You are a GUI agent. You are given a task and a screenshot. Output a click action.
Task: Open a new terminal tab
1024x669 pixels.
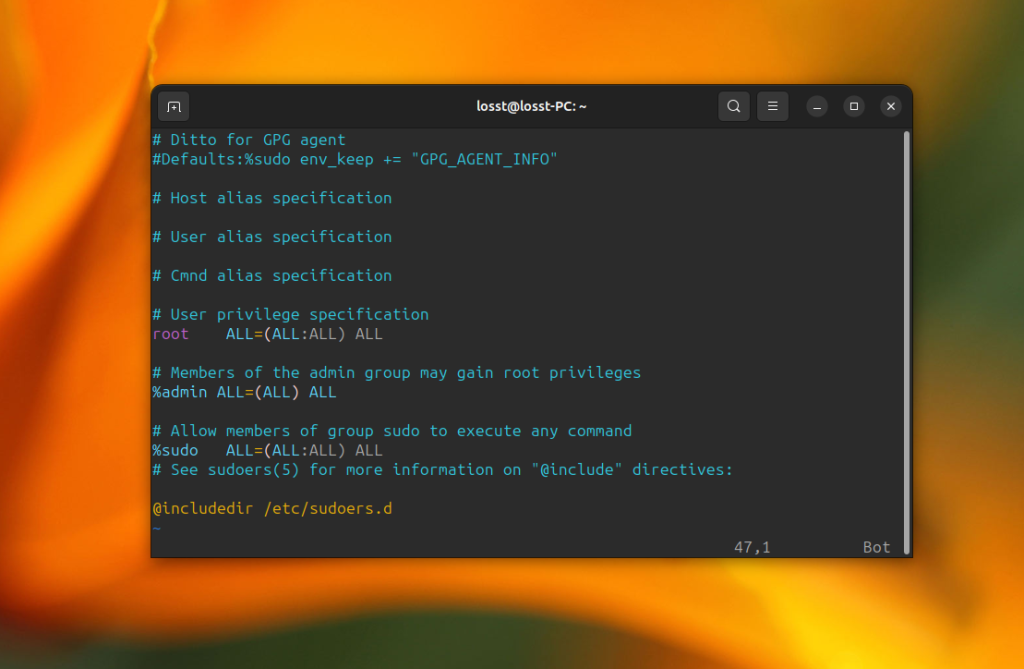pyautogui.click(x=174, y=106)
